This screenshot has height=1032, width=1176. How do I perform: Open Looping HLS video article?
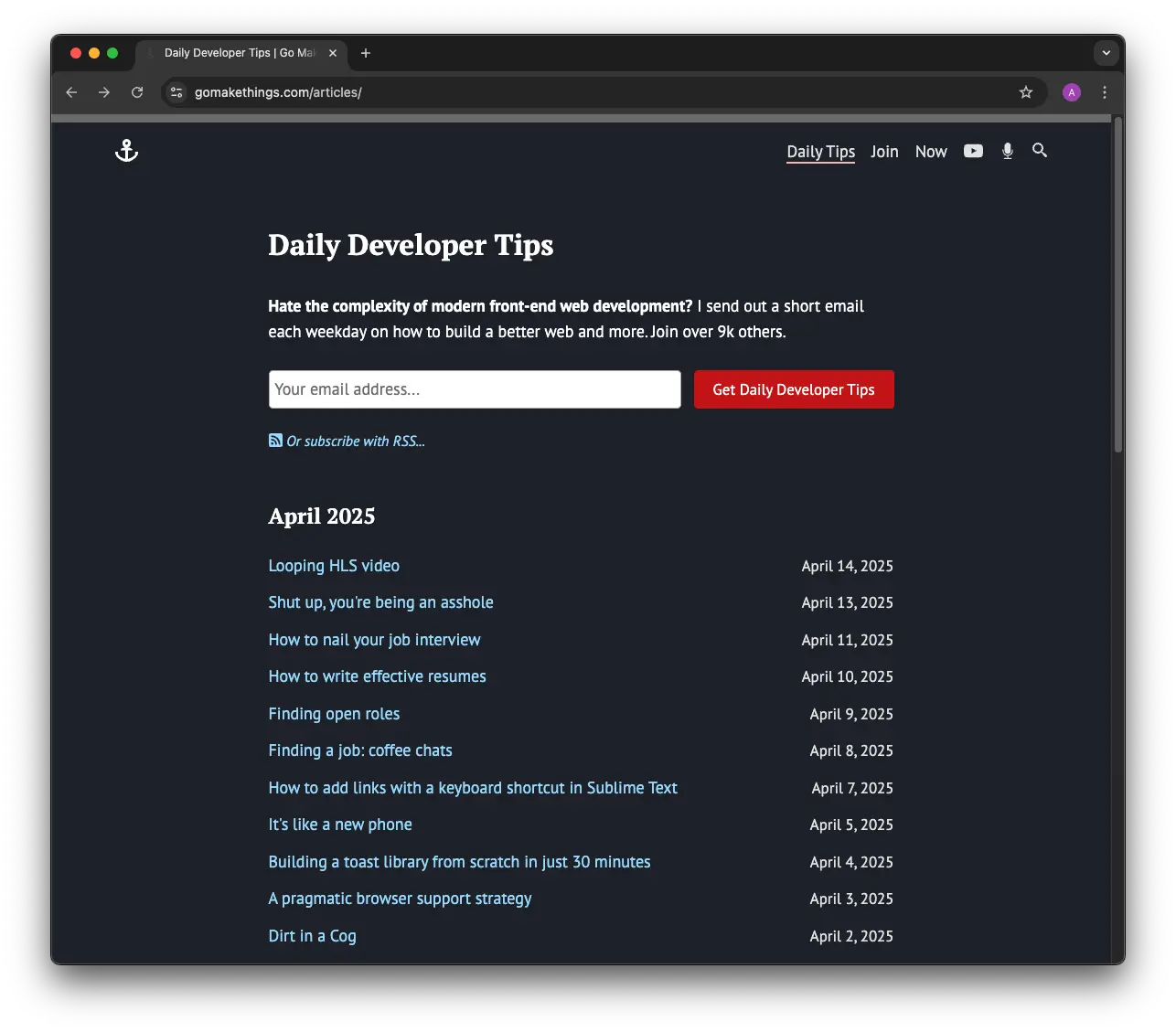tap(334, 566)
